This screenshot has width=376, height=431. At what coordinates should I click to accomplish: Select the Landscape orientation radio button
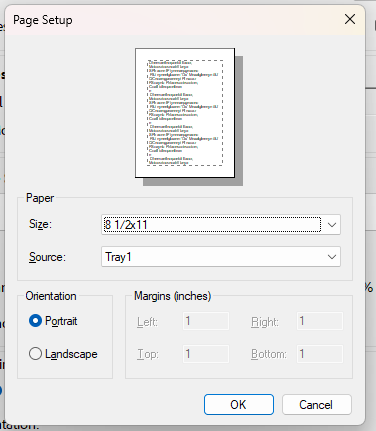click(x=35, y=354)
